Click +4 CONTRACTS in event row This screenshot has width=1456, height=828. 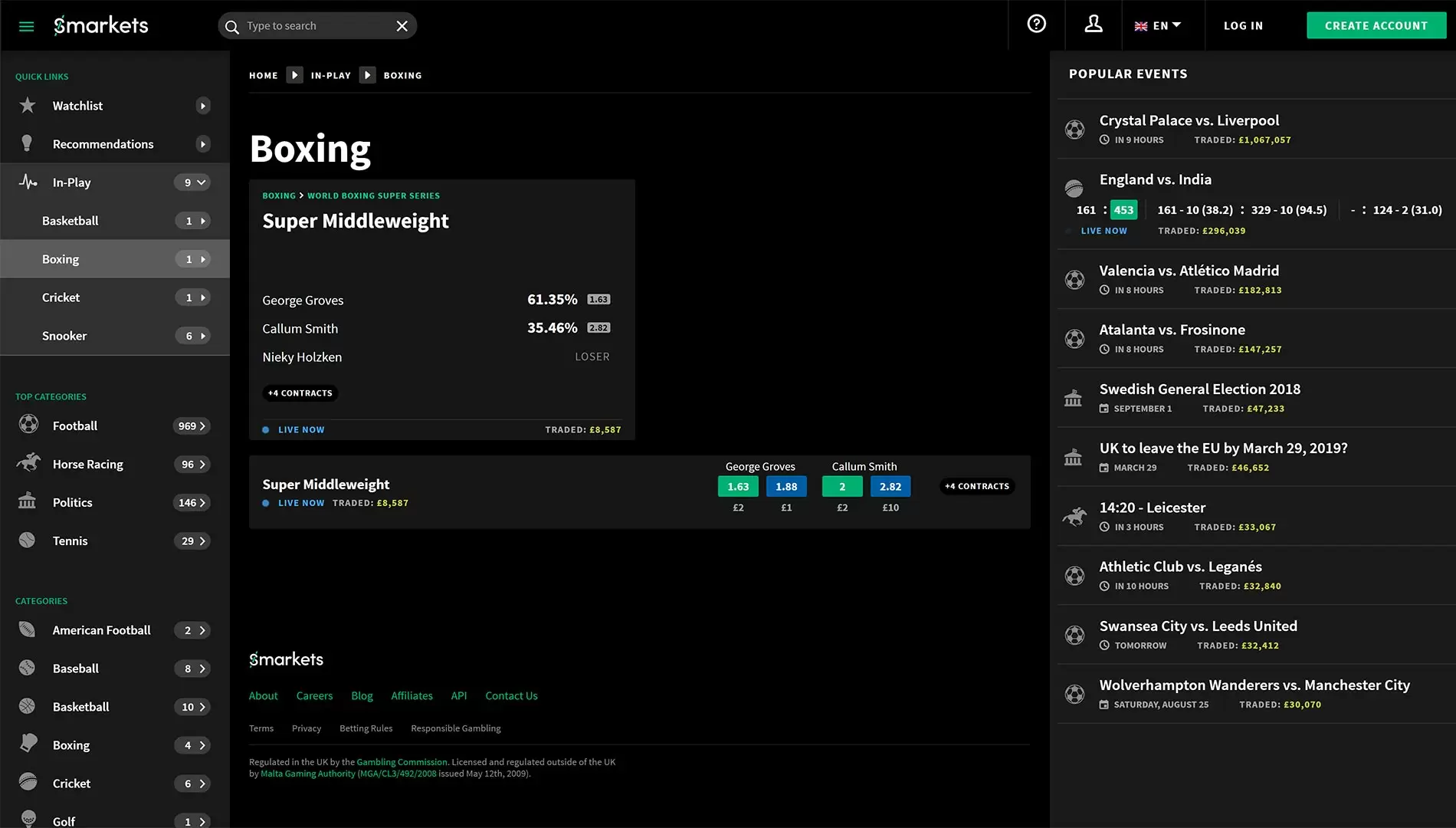(x=977, y=486)
